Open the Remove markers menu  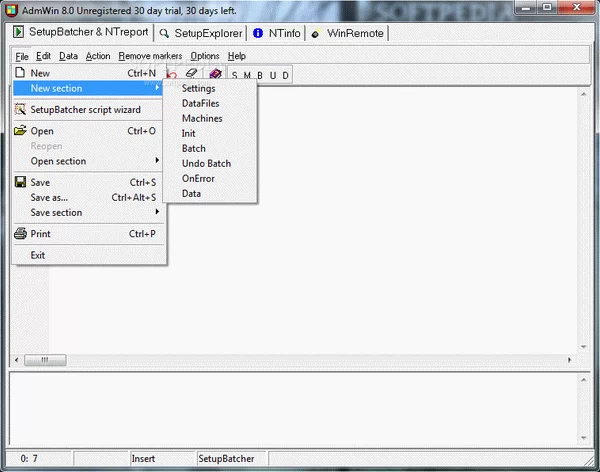click(150, 56)
